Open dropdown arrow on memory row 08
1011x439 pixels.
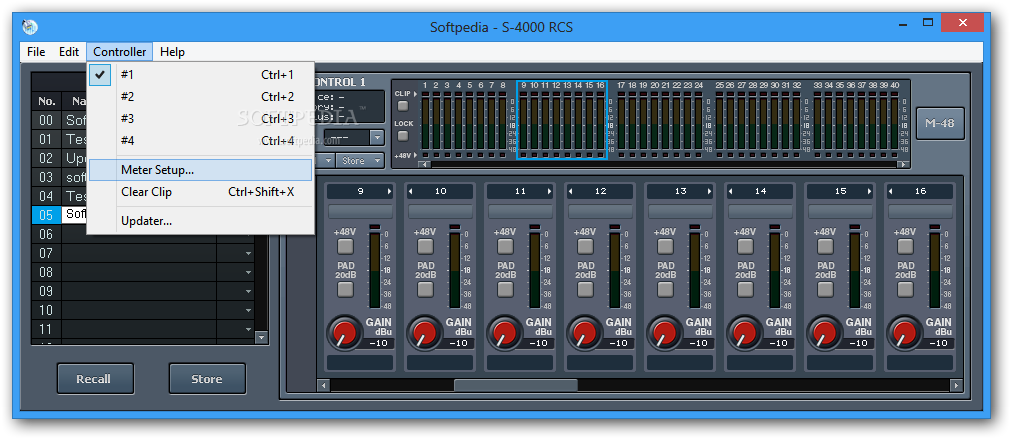(x=249, y=273)
